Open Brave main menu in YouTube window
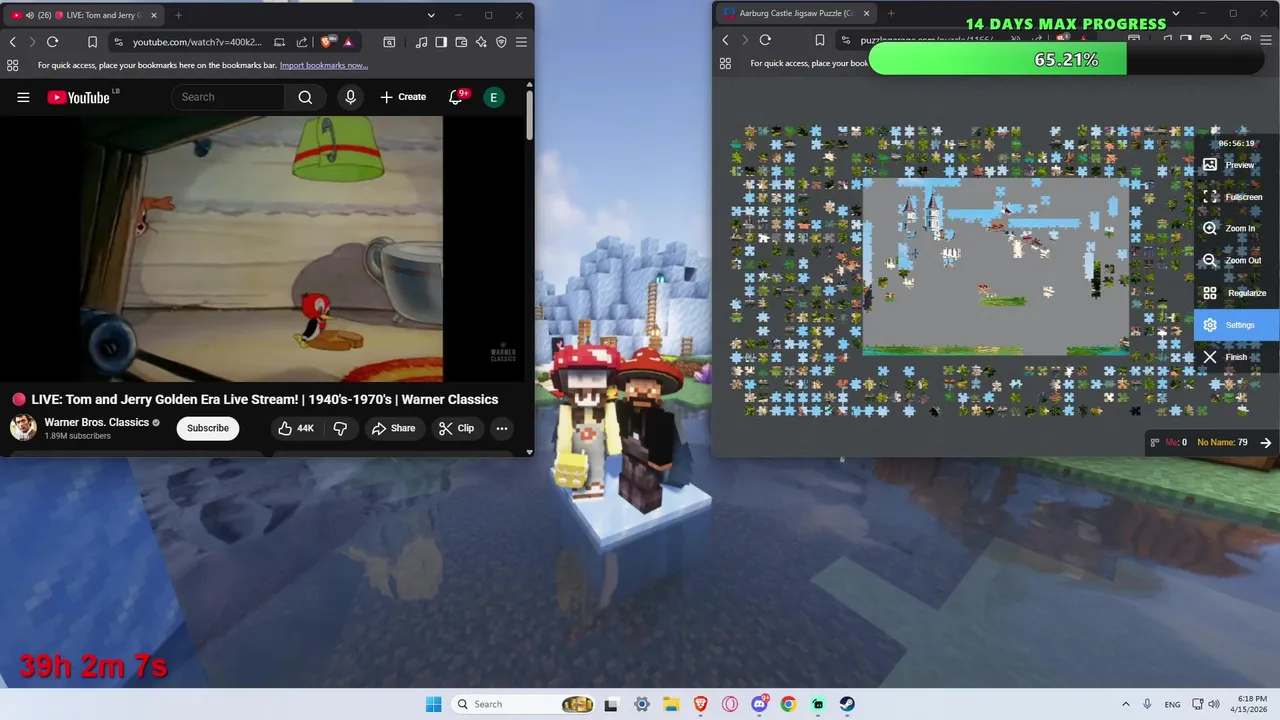Viewport: 1280px width, 720px height. (521, 42)
